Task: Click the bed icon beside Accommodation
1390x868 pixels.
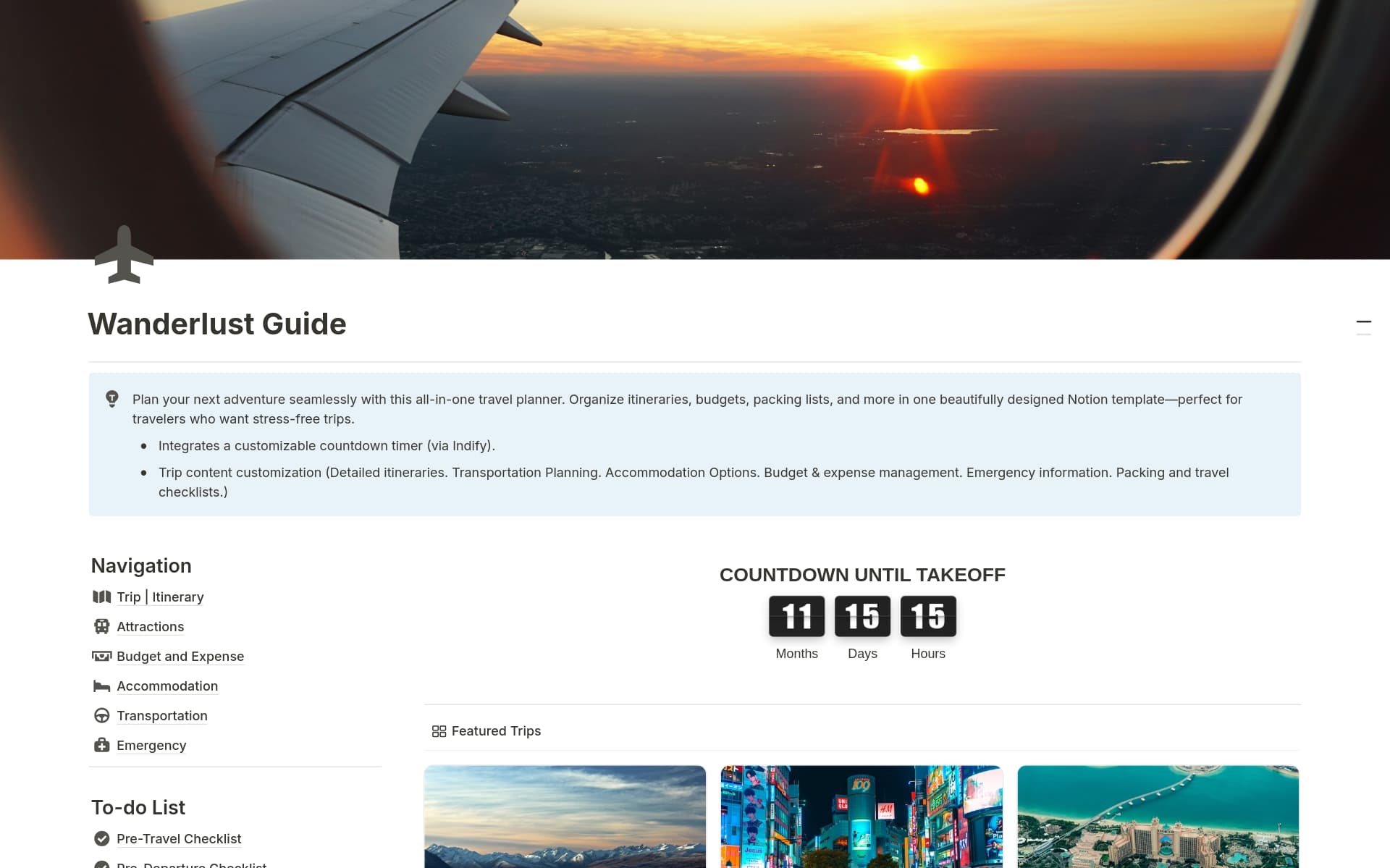Action: tap(102, 686)
